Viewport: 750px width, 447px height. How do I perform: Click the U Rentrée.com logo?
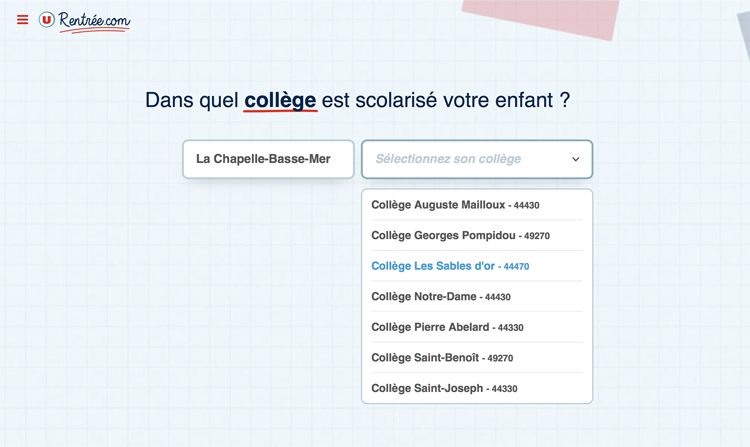pos(84,21)
